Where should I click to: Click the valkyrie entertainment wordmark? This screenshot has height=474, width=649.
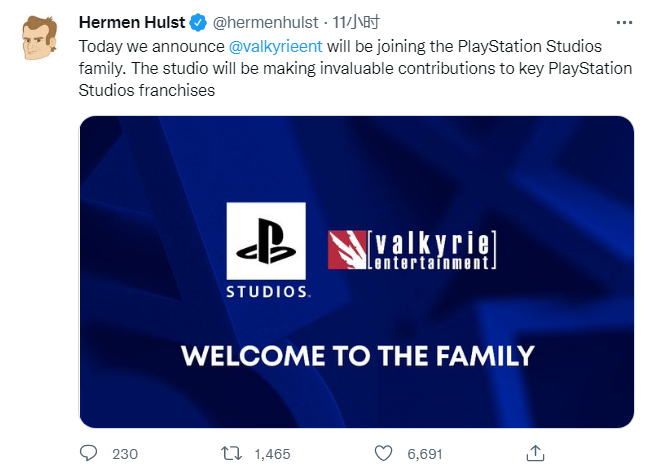[x=432, y=250]
